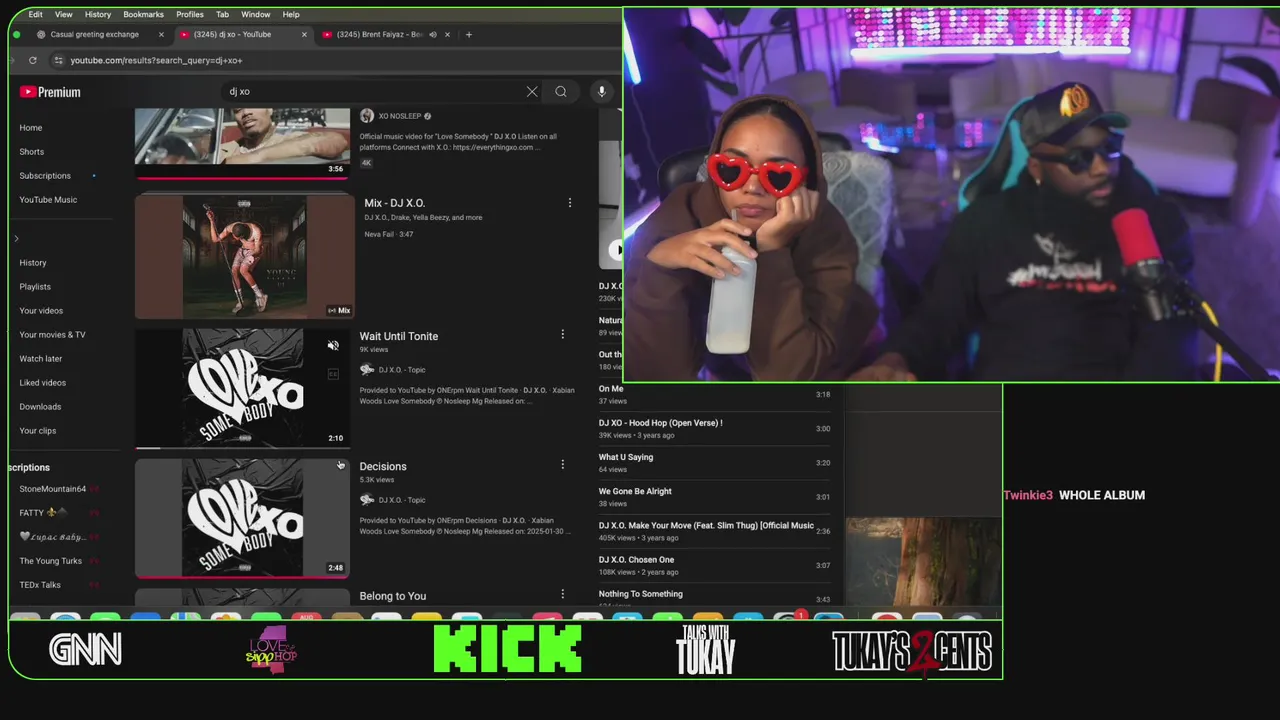
Task: Reload the current page
Action: (32, 60)
